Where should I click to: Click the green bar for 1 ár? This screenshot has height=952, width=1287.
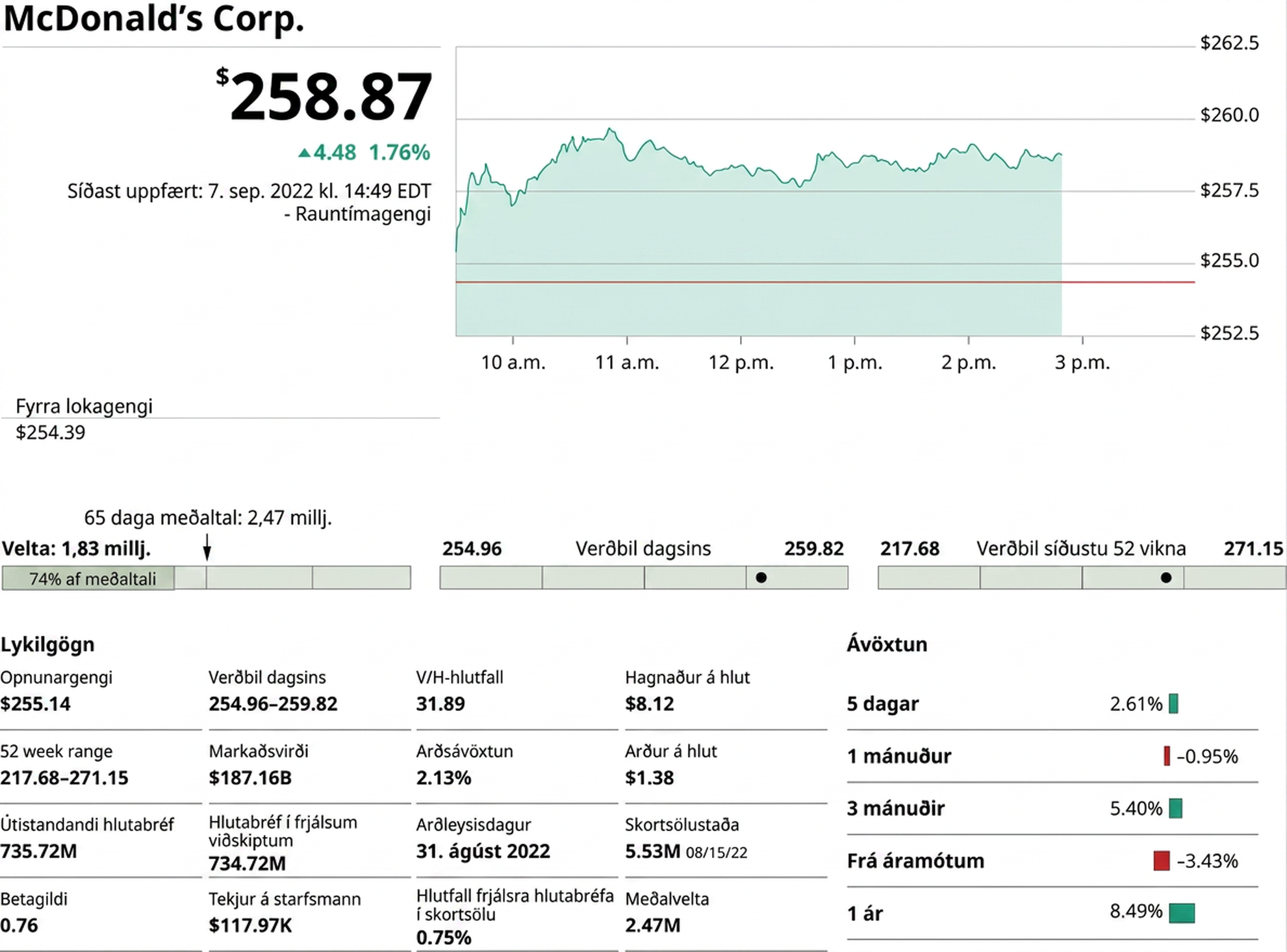click(1182, 913)
